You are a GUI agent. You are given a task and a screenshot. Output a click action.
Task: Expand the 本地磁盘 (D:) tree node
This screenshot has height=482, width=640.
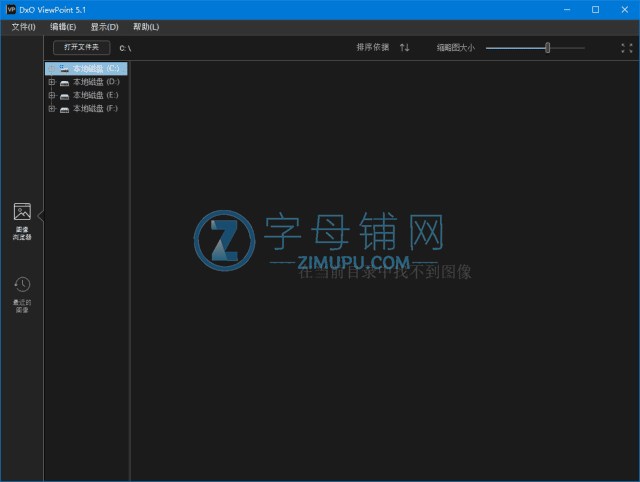(x=51, y=82)
